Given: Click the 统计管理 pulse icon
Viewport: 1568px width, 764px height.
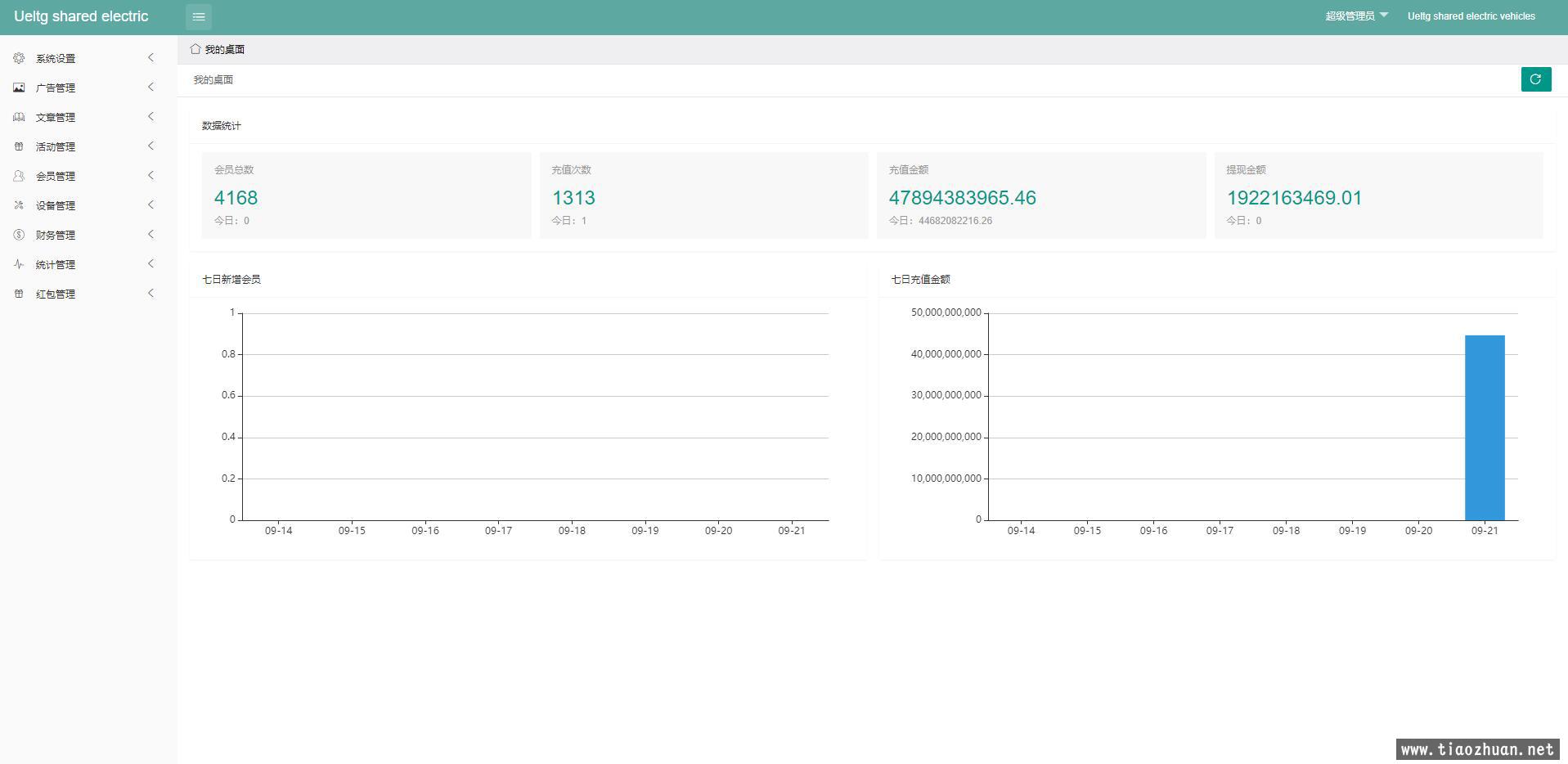Looking at the screenshot, I should point(19,264).
